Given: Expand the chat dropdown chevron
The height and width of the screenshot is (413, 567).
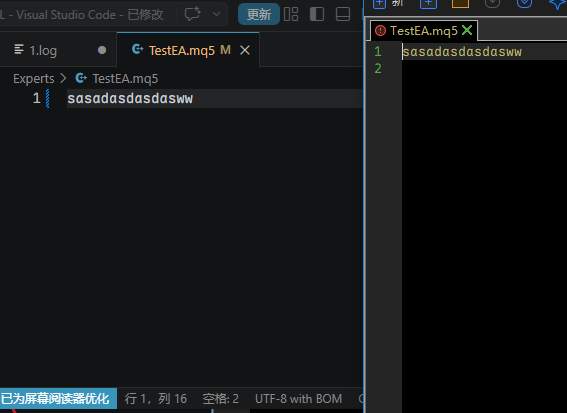Looking at the screenshot, I should [x=216, y=14].
